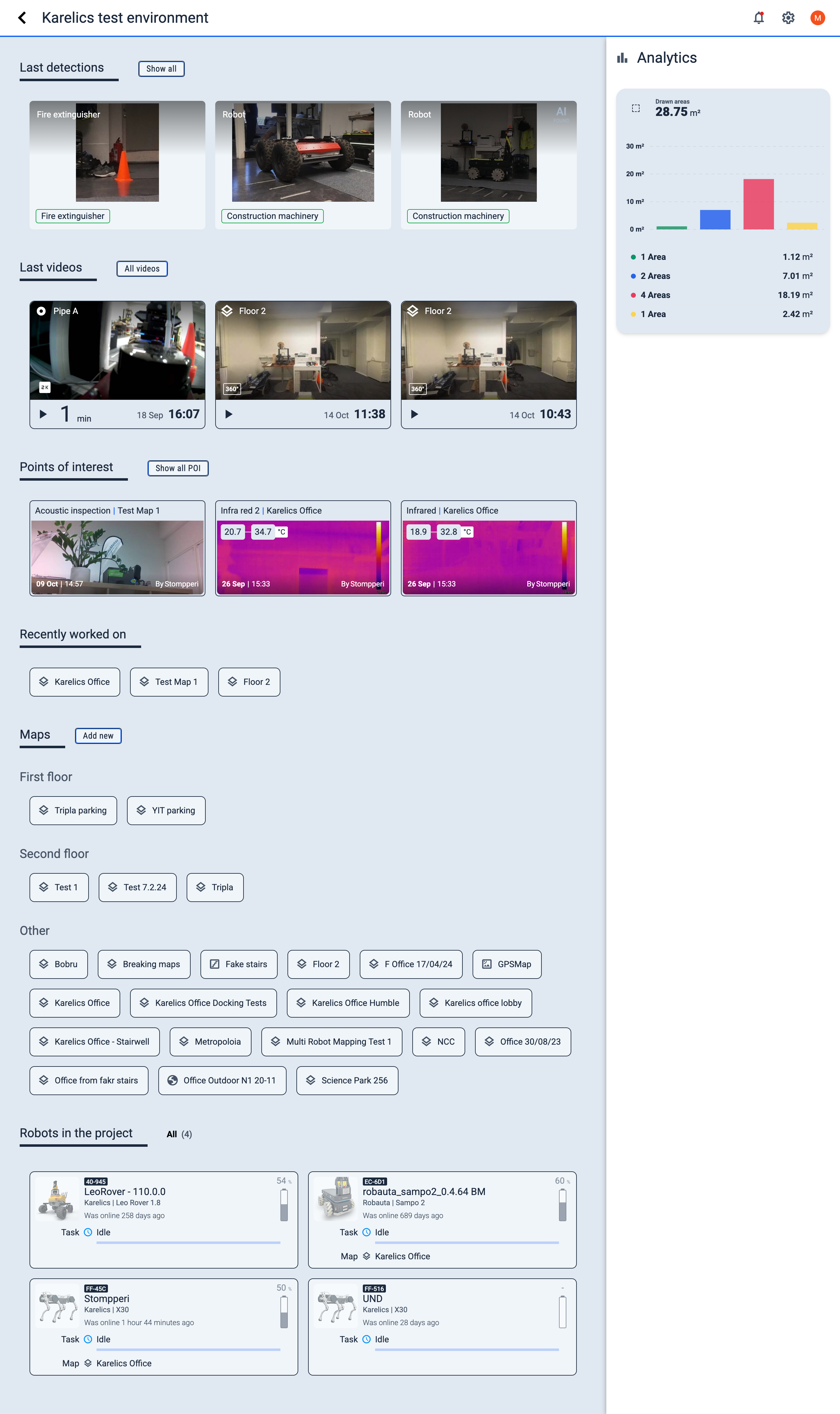
Task: Open the notifications bell
Action: coord(759,18)
